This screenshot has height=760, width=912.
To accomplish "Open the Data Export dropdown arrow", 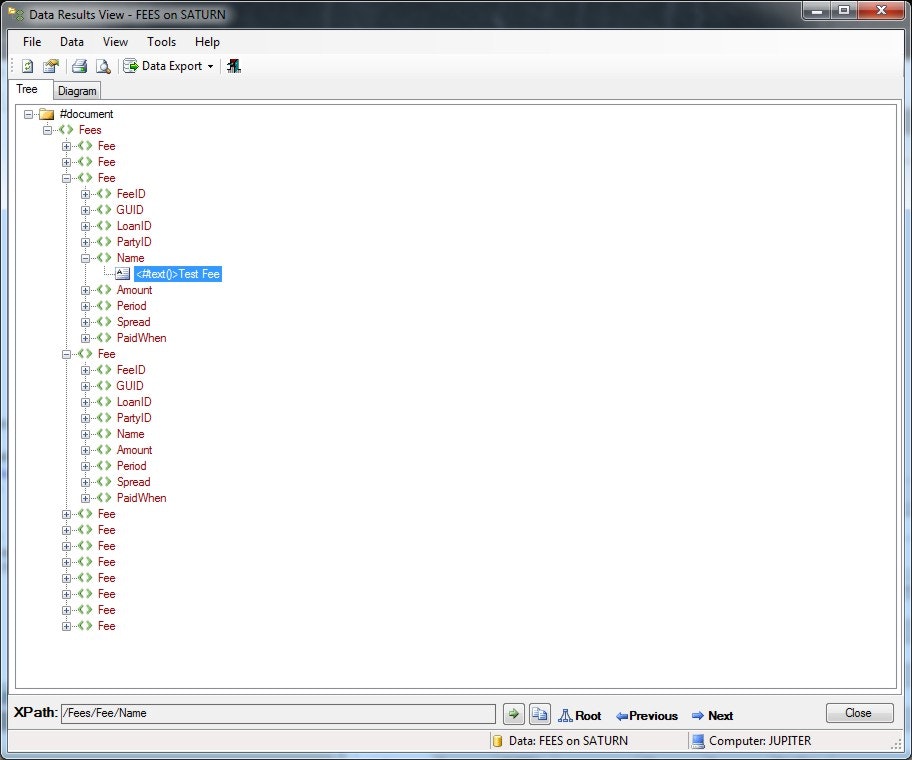I will [x=211, y=66].
